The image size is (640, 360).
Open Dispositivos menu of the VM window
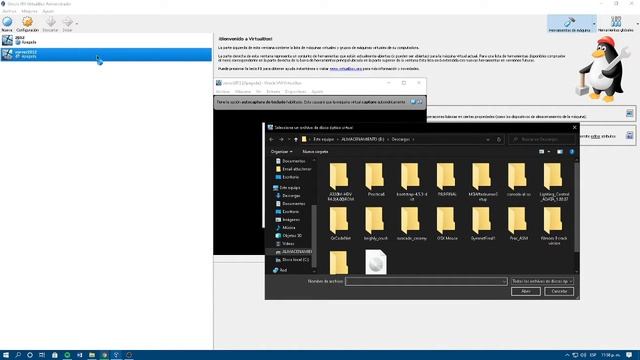click(296, 91)
